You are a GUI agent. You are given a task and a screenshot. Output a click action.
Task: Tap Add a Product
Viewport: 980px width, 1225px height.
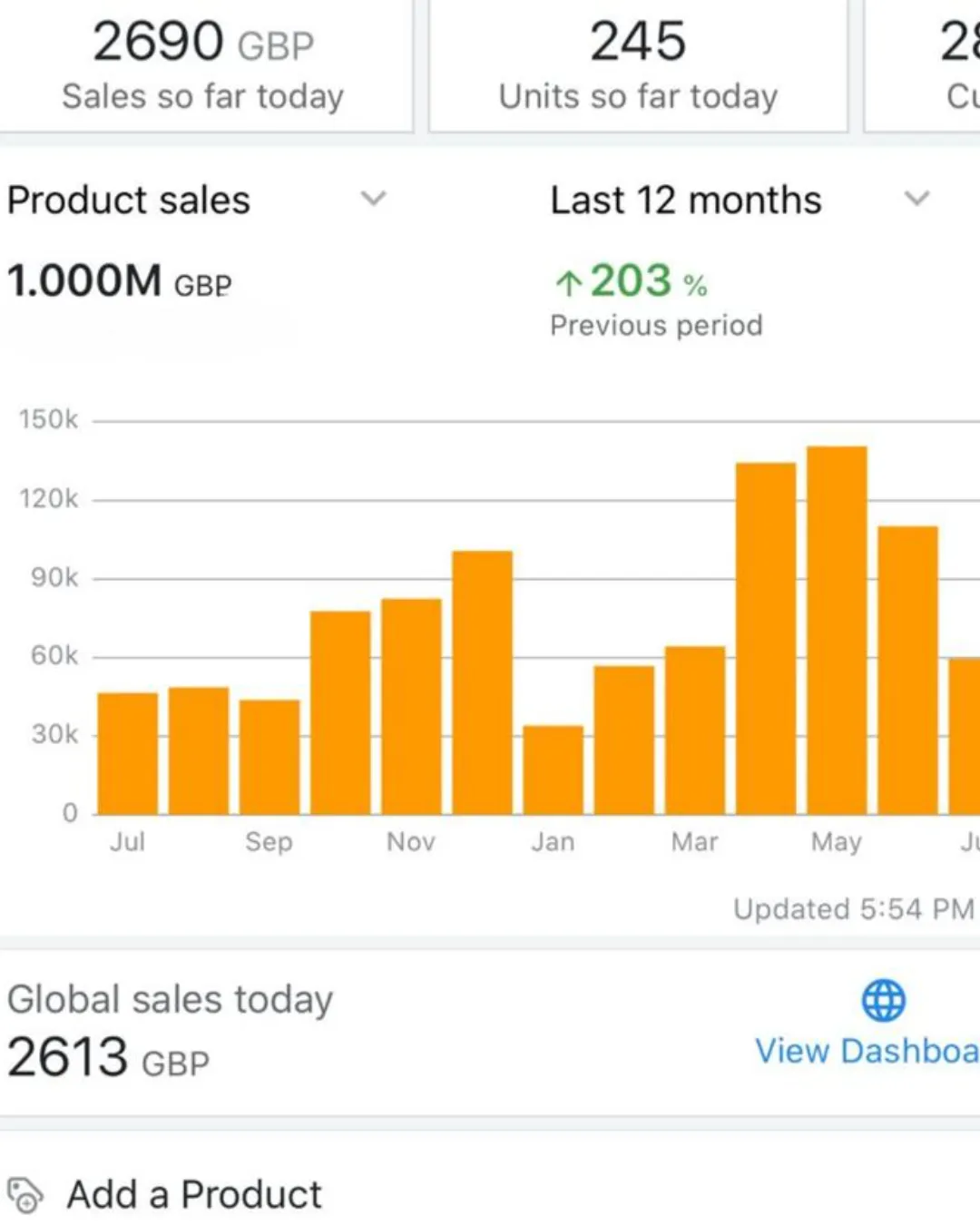coord(194,1195)
